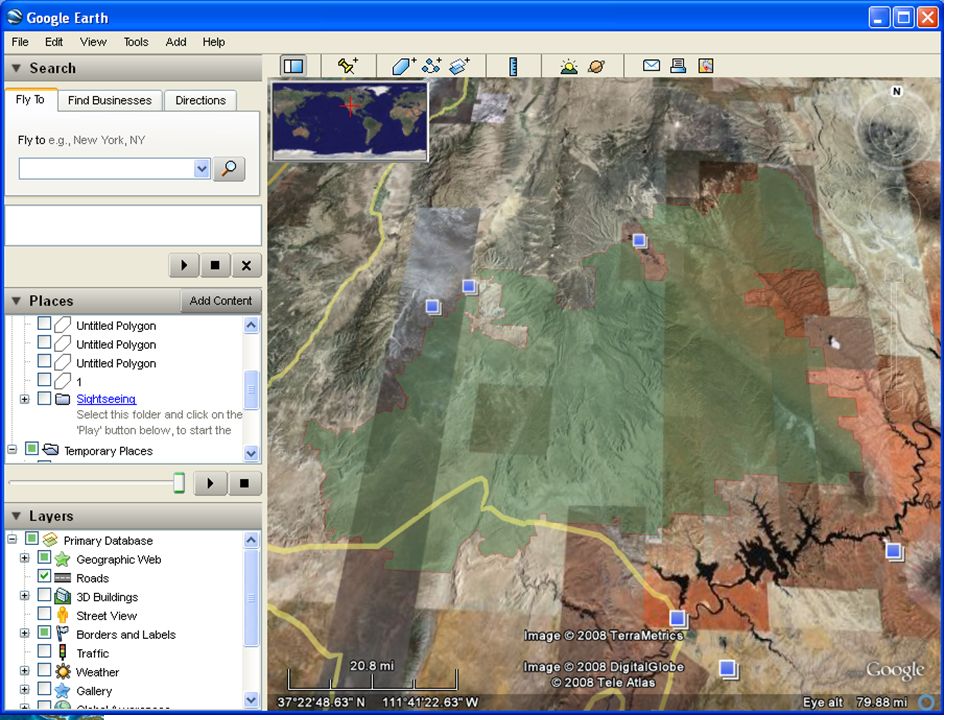Click the Temporary Places folder icon

tap(51, 449)
